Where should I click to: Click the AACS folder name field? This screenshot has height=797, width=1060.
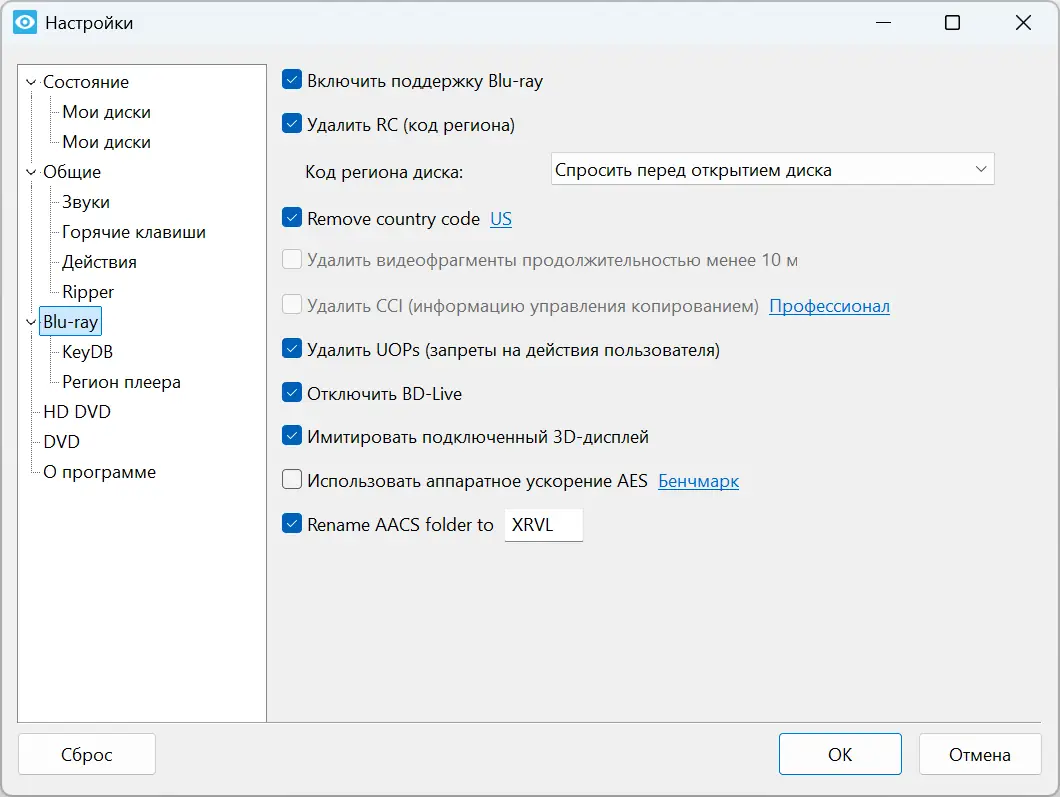543,525
